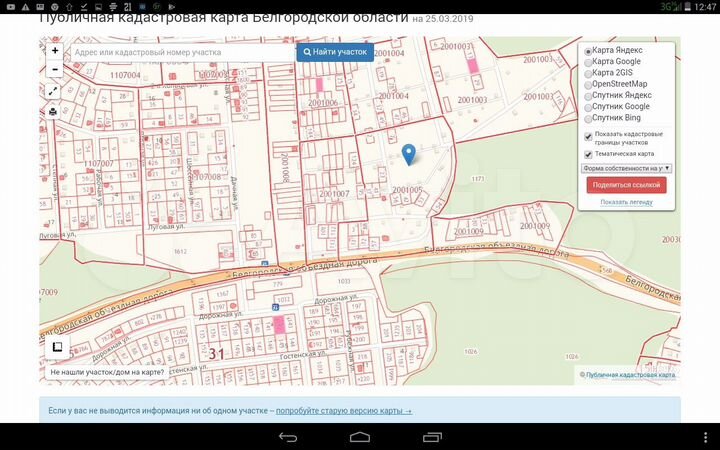Screen dimensions: 720x450
Task: Tap the Android home navigation icon
Action: click(x=360, y=437)
